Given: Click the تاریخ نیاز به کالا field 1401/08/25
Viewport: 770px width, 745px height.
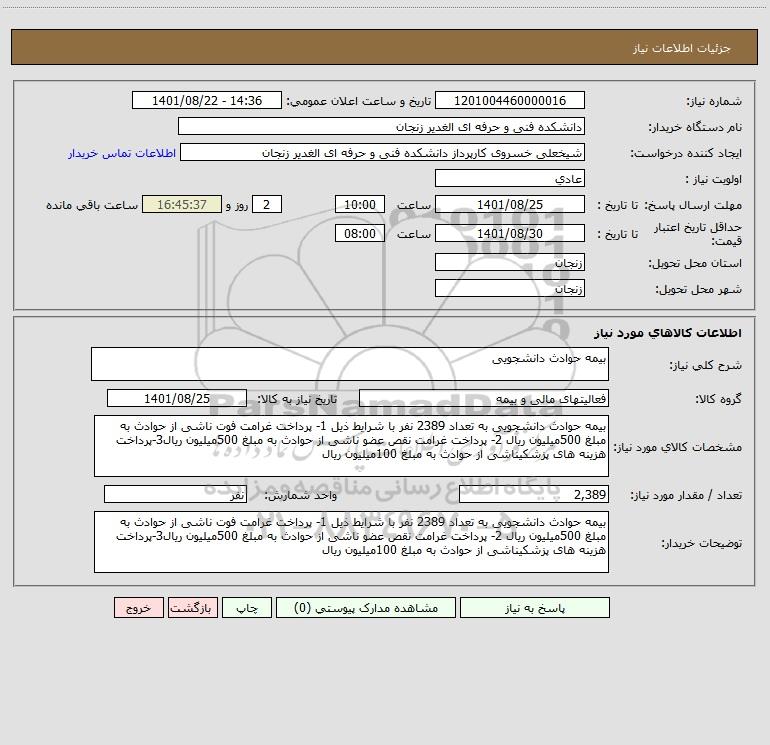Looking at the screenshot, I should coord(177,398).
